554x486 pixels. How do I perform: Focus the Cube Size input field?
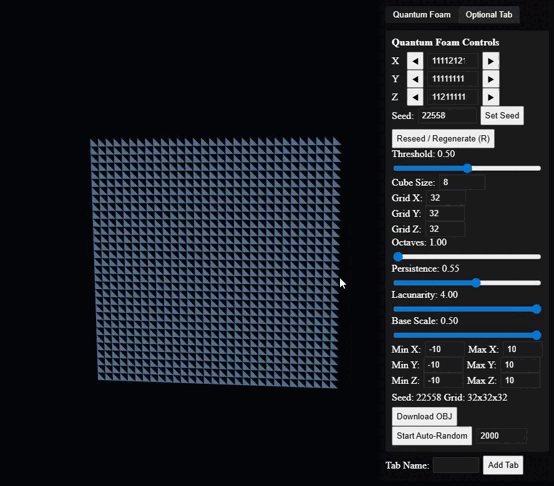(462, 182)
